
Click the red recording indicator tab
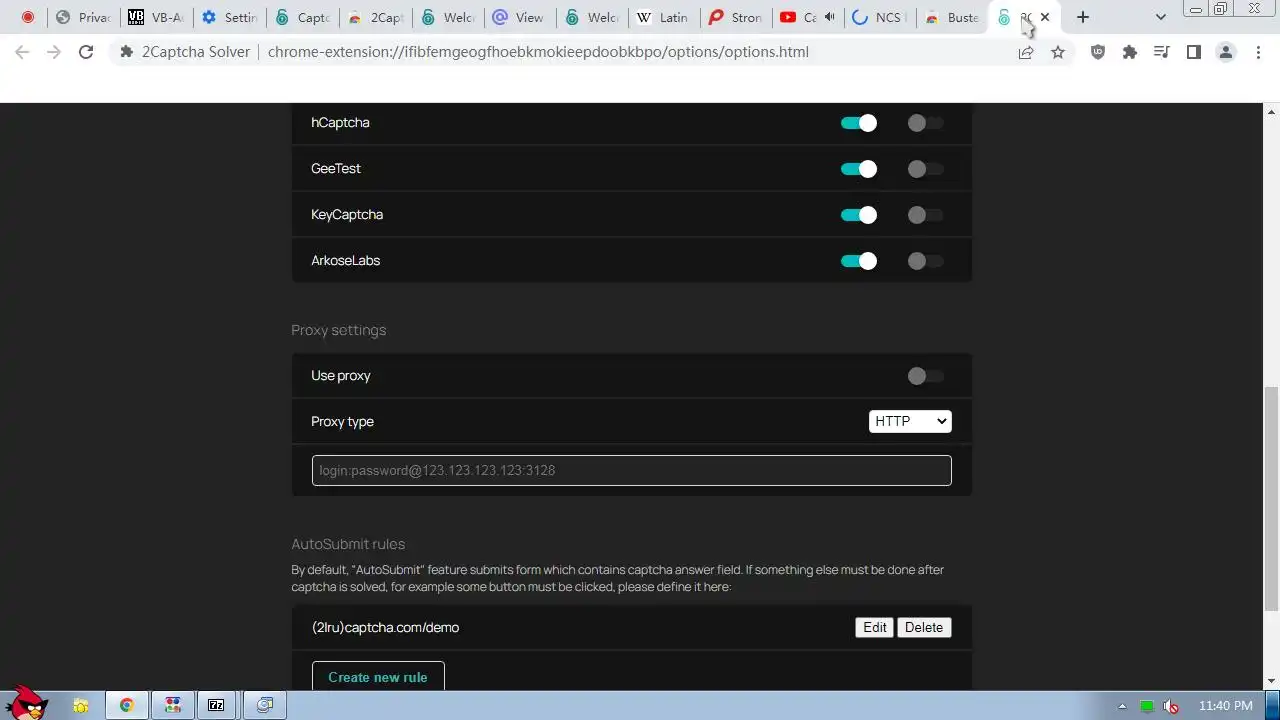[x=27, y=17]
